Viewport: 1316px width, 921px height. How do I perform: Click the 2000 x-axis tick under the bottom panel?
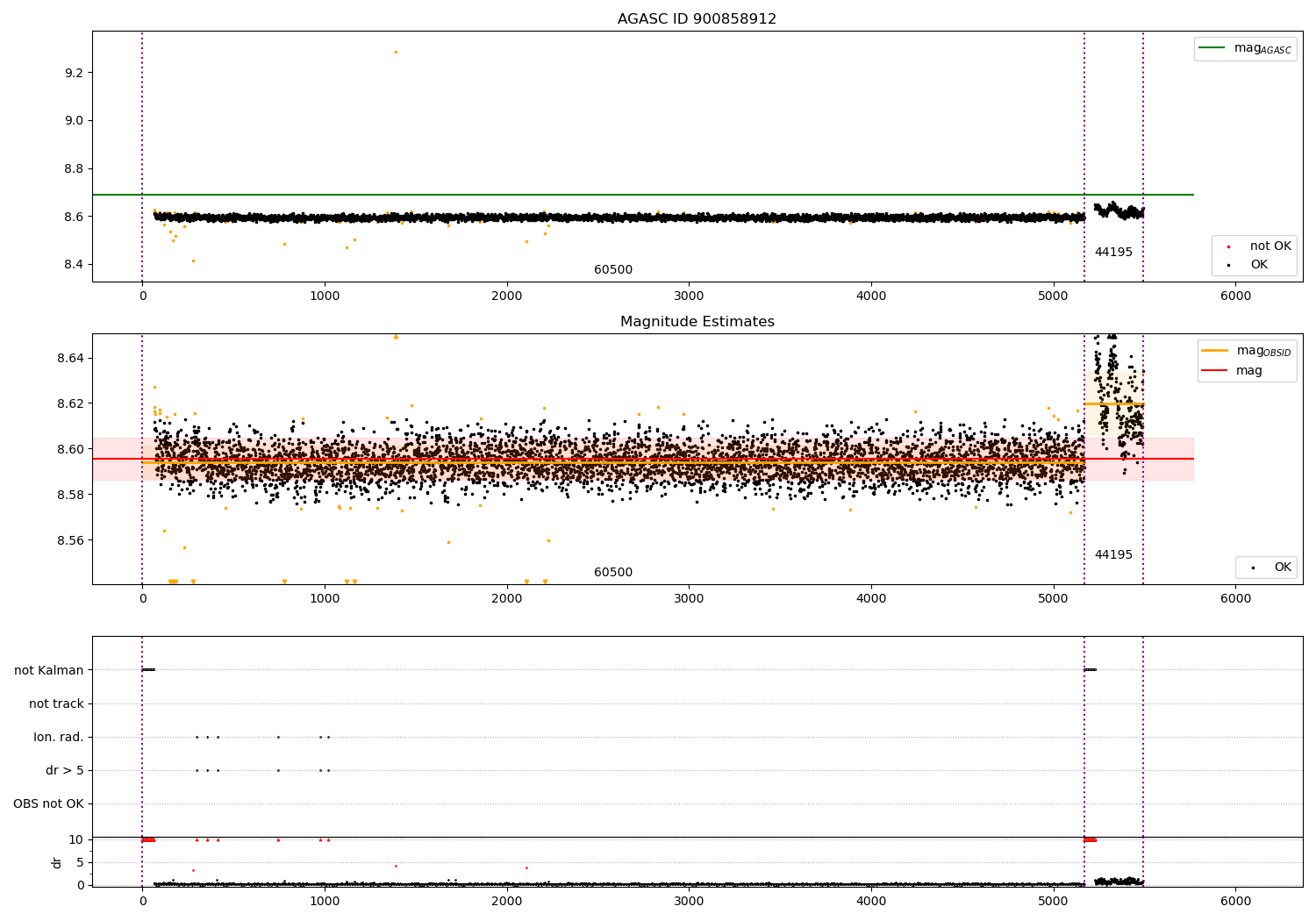tap(507, 903)
